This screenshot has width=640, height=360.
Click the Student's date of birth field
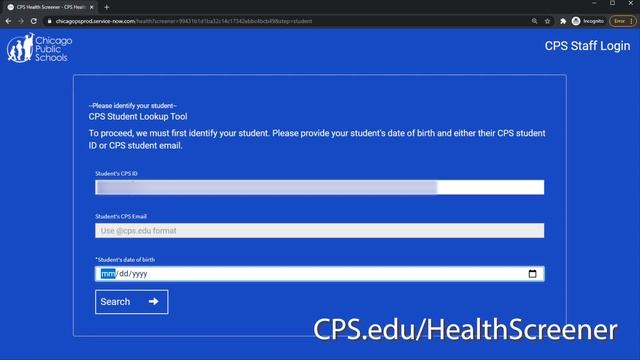[320, 273]
